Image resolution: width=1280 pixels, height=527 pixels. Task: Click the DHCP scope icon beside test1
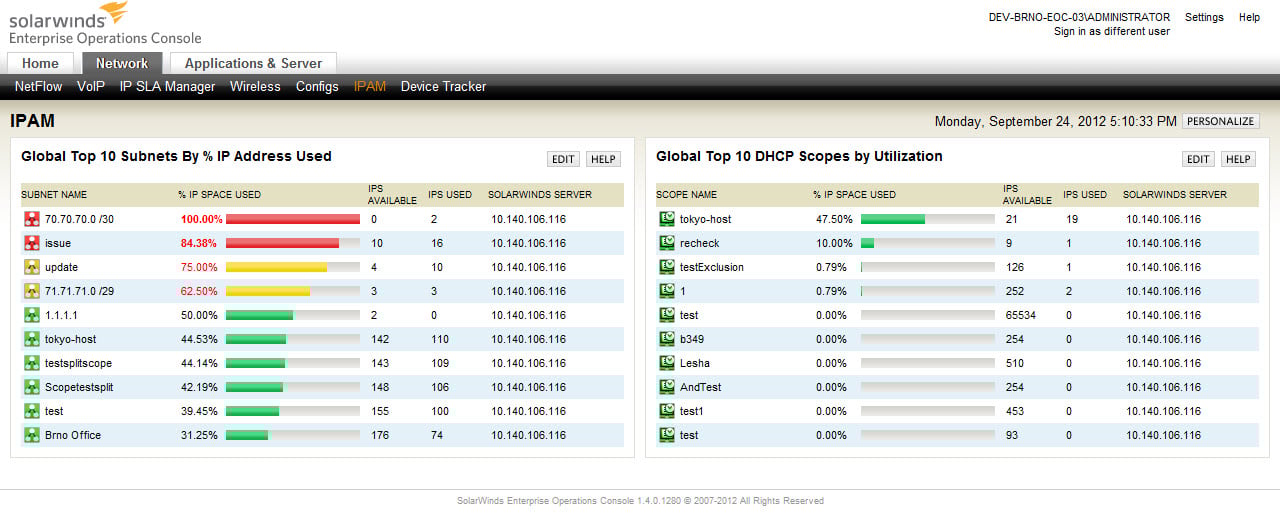point(667,411)
